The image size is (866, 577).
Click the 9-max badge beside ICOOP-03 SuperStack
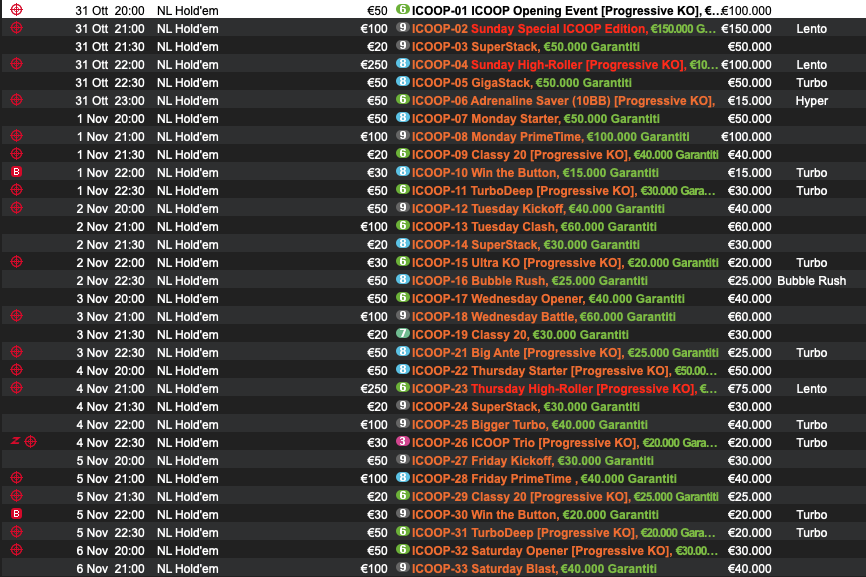tap(403, 45)
